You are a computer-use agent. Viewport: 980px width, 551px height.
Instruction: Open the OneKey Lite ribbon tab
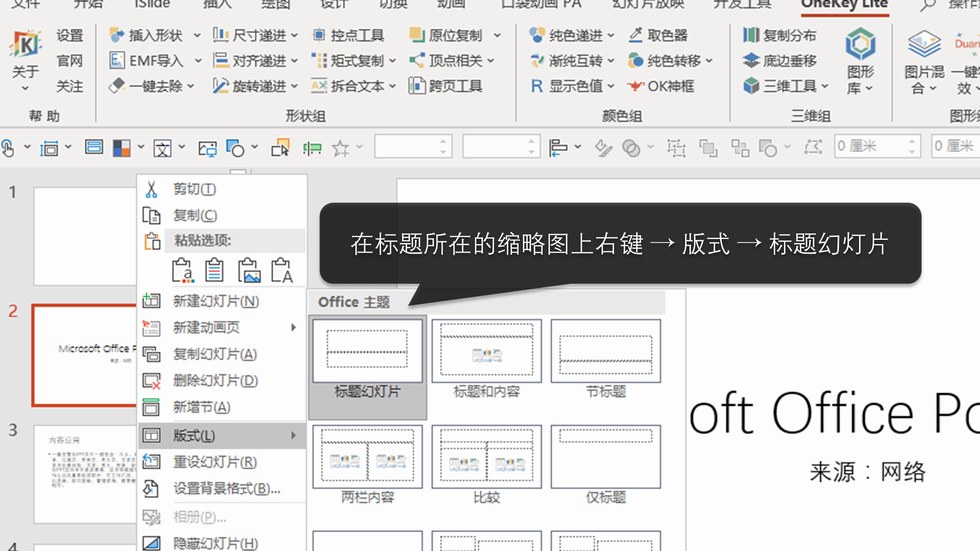[843, 4]
